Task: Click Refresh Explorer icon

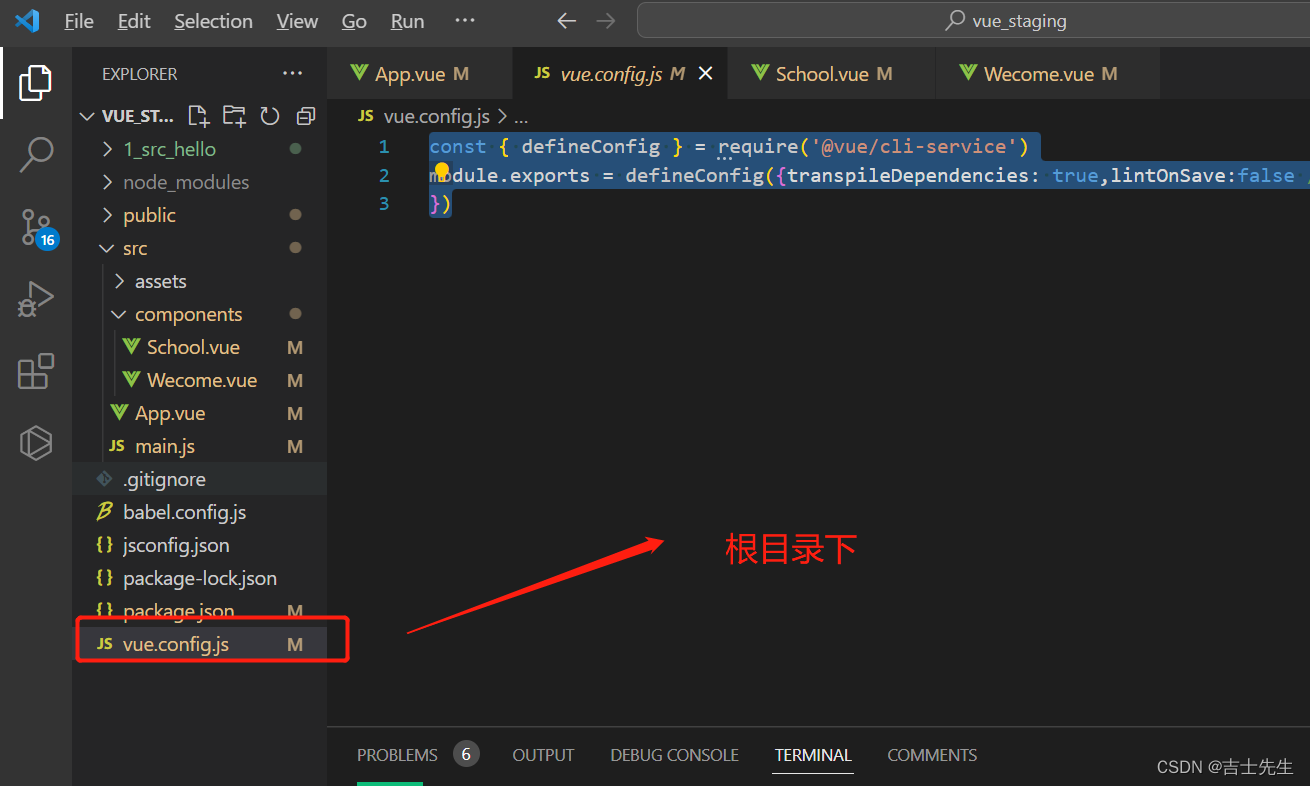Action: (x=270, y=116)
